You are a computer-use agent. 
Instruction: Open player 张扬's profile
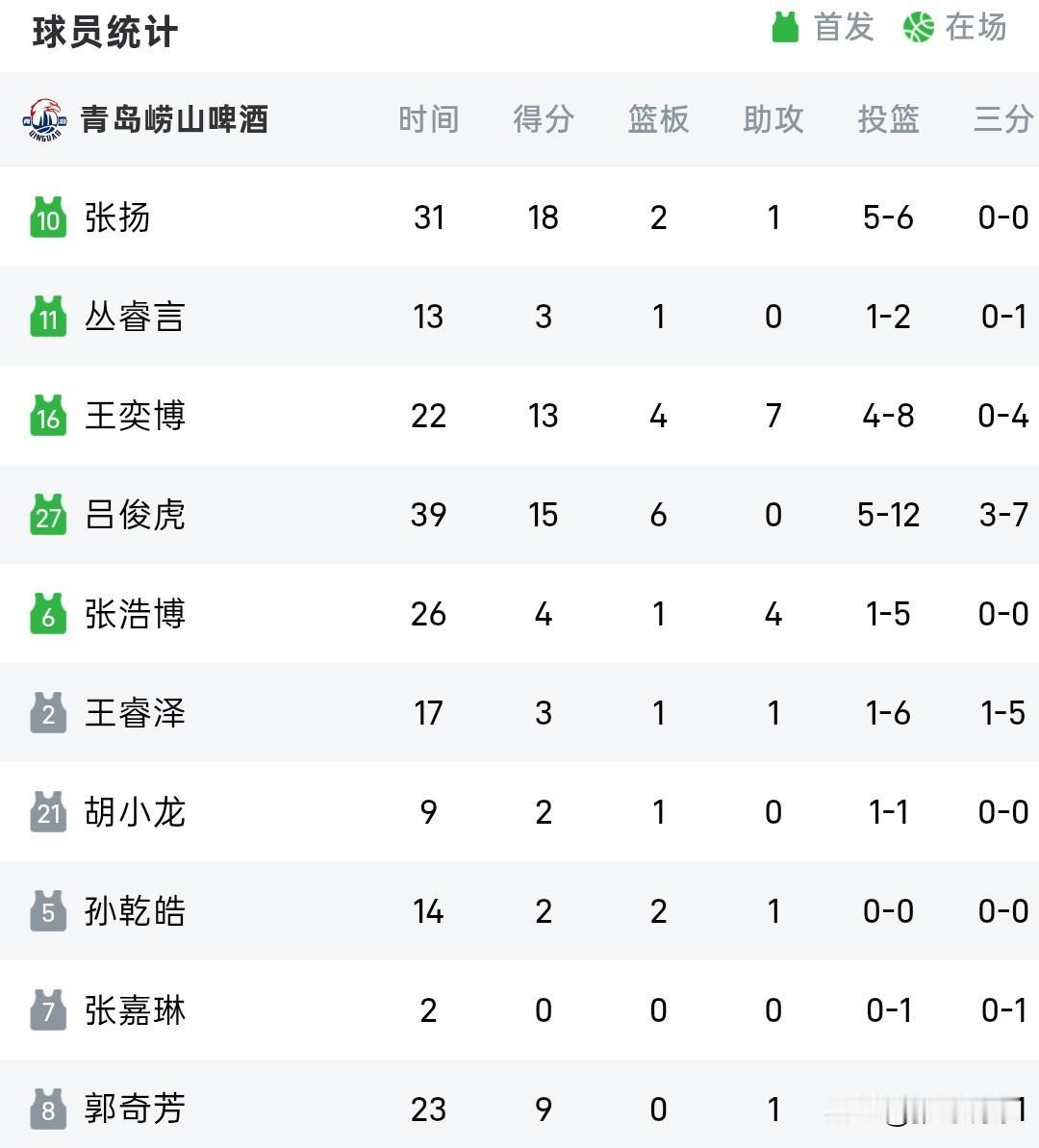pyautogui.click(x=117, y=217)
